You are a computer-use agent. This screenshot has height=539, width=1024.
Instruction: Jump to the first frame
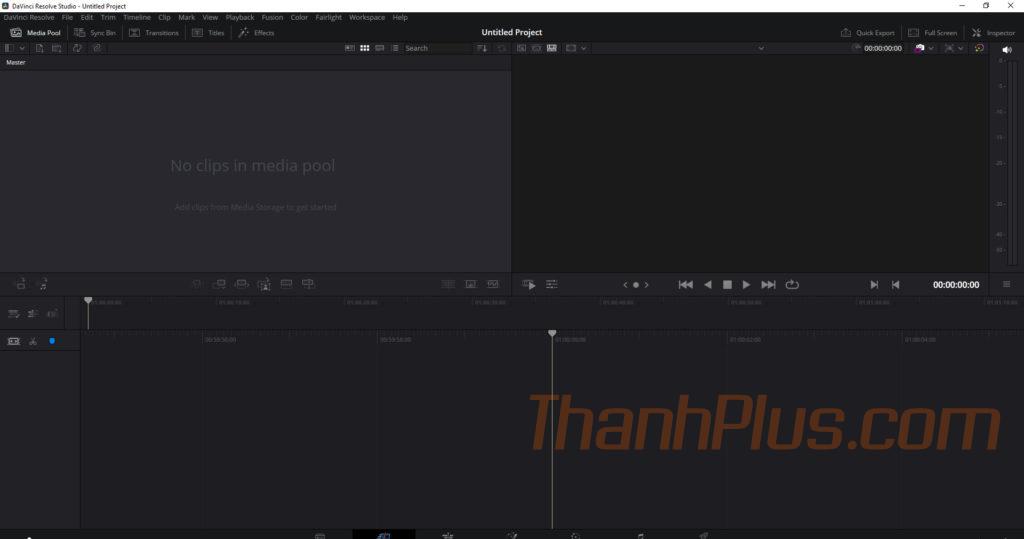point(685,285)
